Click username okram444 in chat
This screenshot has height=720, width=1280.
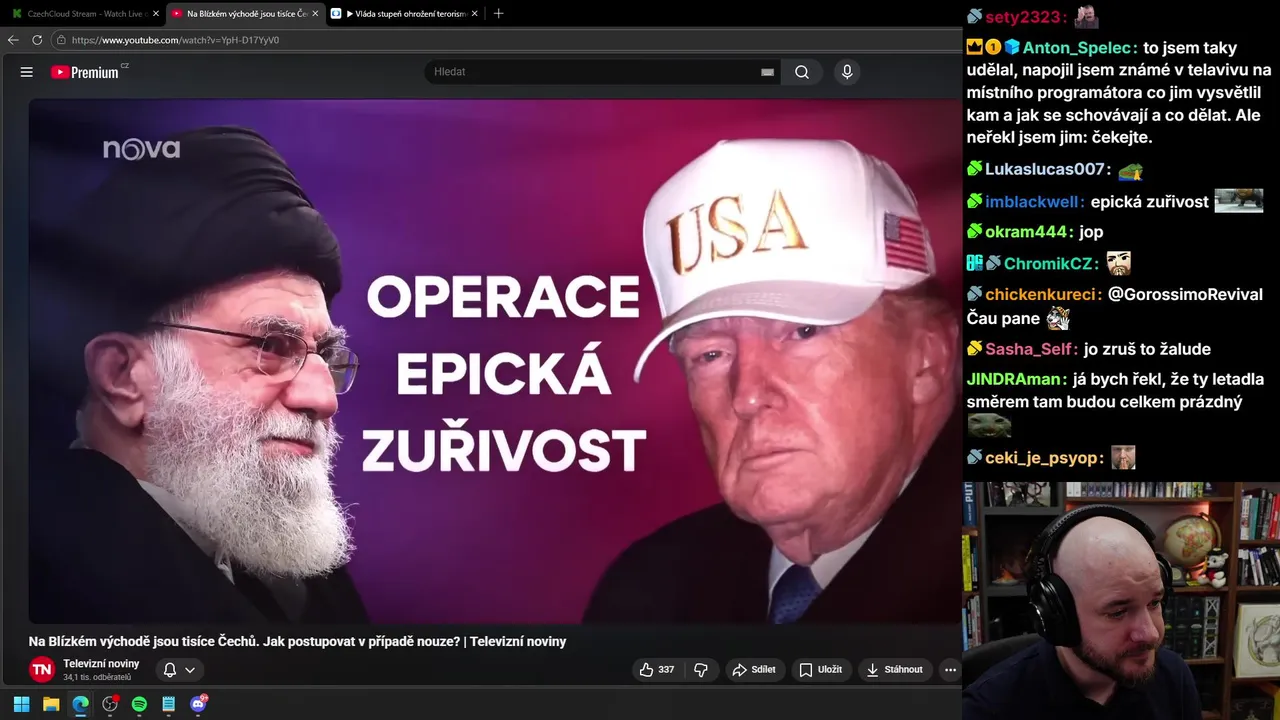click(1025, 232)
